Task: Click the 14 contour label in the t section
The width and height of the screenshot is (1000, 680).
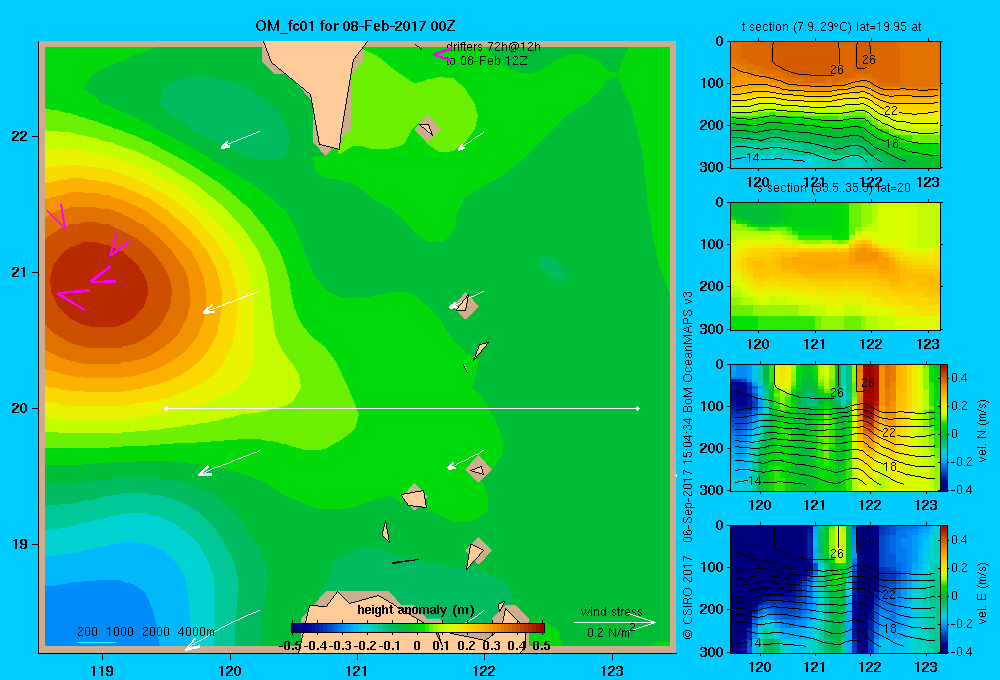Action: tap(753, 158)
